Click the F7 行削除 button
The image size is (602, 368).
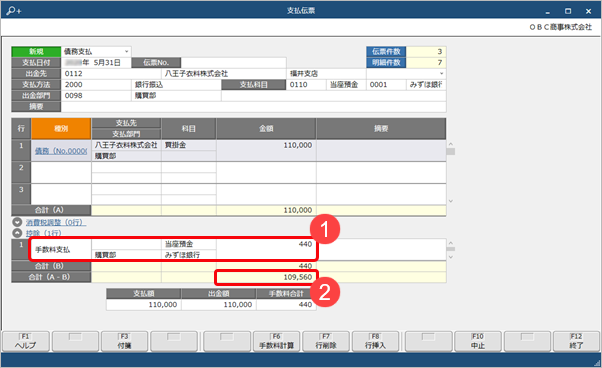click(x=326, y=341)
